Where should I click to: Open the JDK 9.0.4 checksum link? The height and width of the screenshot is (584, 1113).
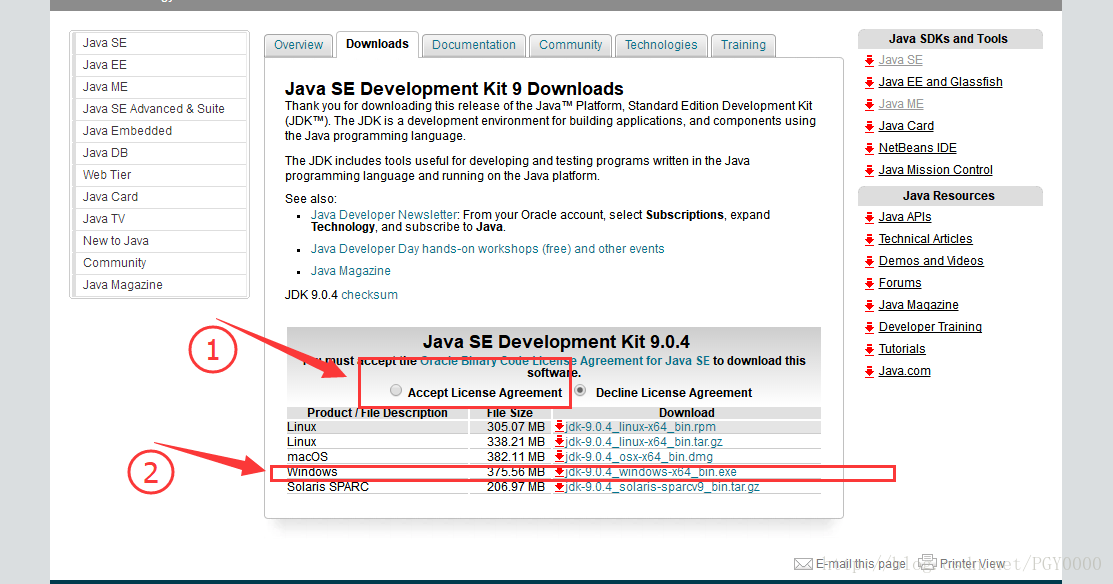point(369,294)
